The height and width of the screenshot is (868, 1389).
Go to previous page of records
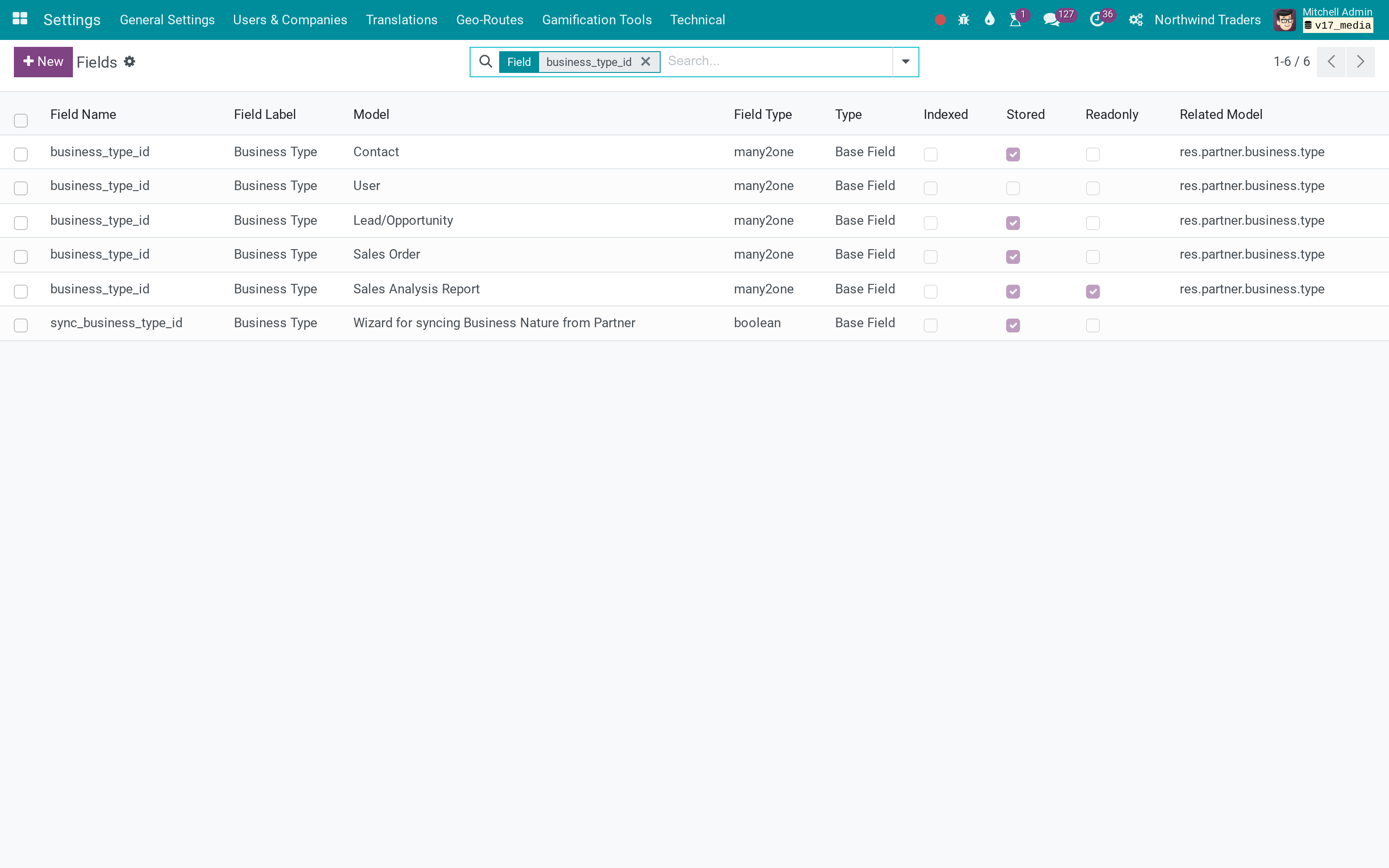(1331, 62)
